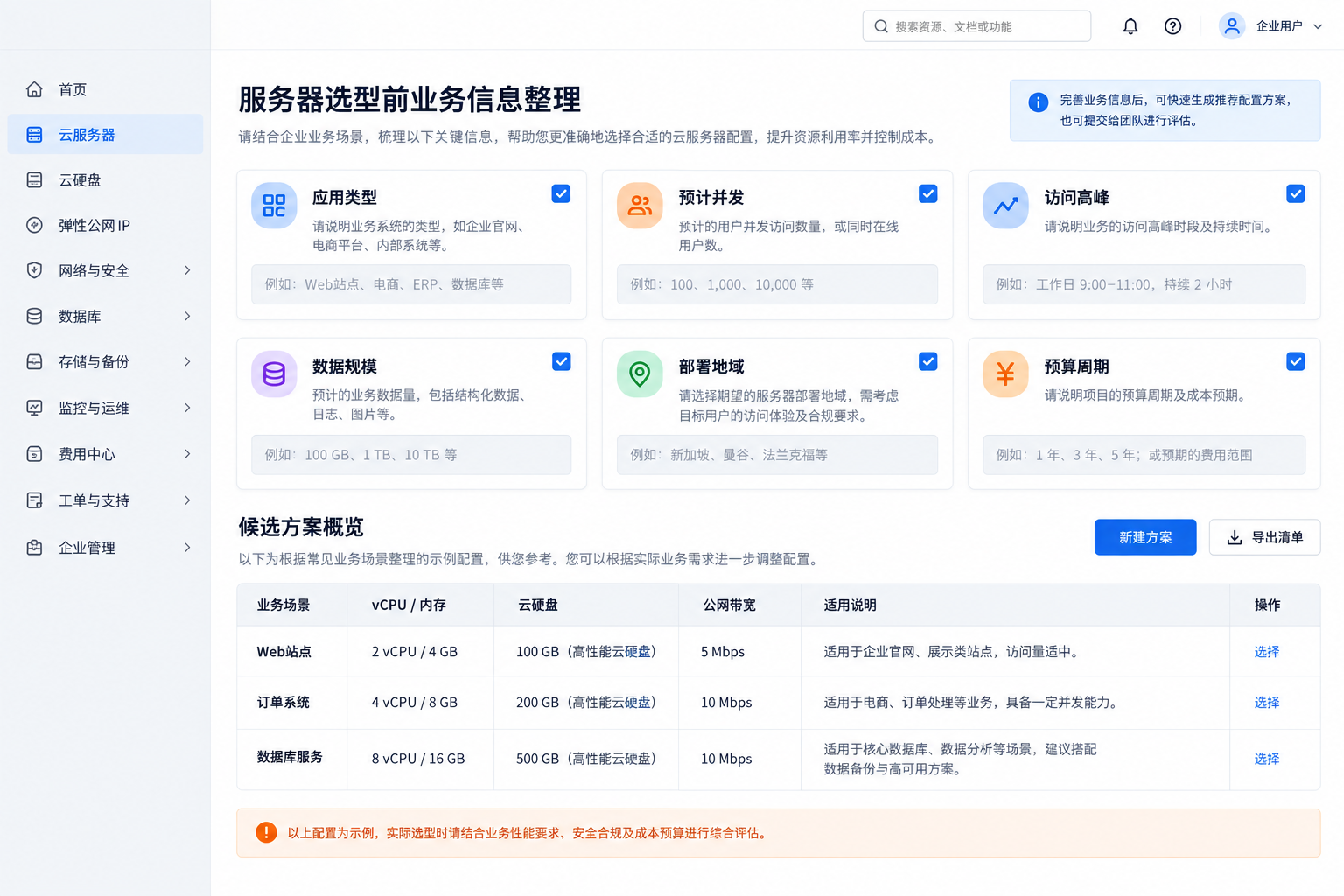Click the 部署地域 location pin icon
Viewport: 1344px width, 896px height.
[x=640, y=374]
